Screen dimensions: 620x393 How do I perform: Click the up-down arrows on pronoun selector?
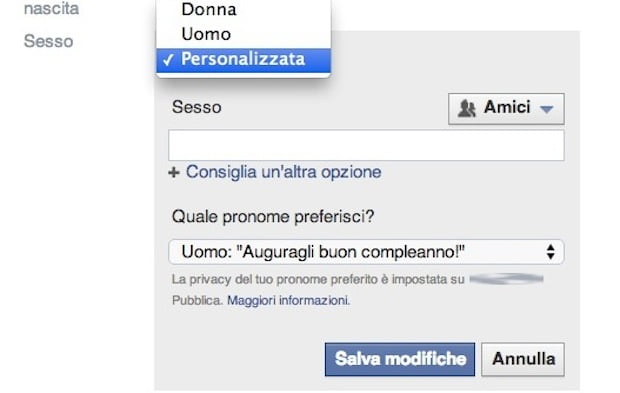point(550,252)
